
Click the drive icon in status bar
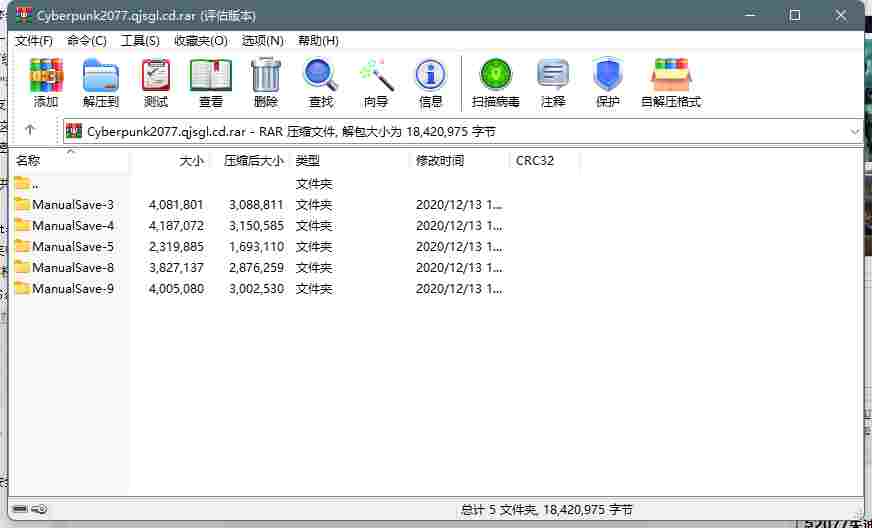[x=20, y=509]
